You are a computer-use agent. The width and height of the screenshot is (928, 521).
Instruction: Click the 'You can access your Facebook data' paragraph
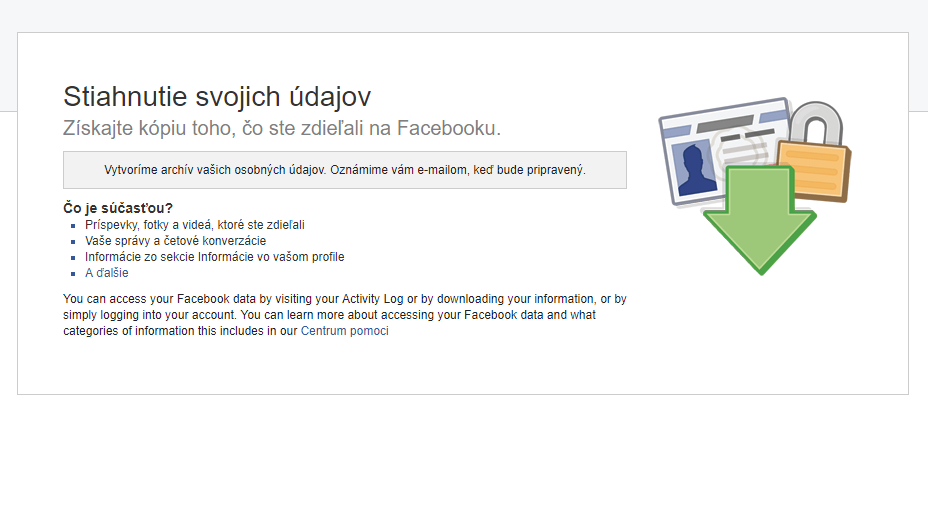[x=345, y=315]
